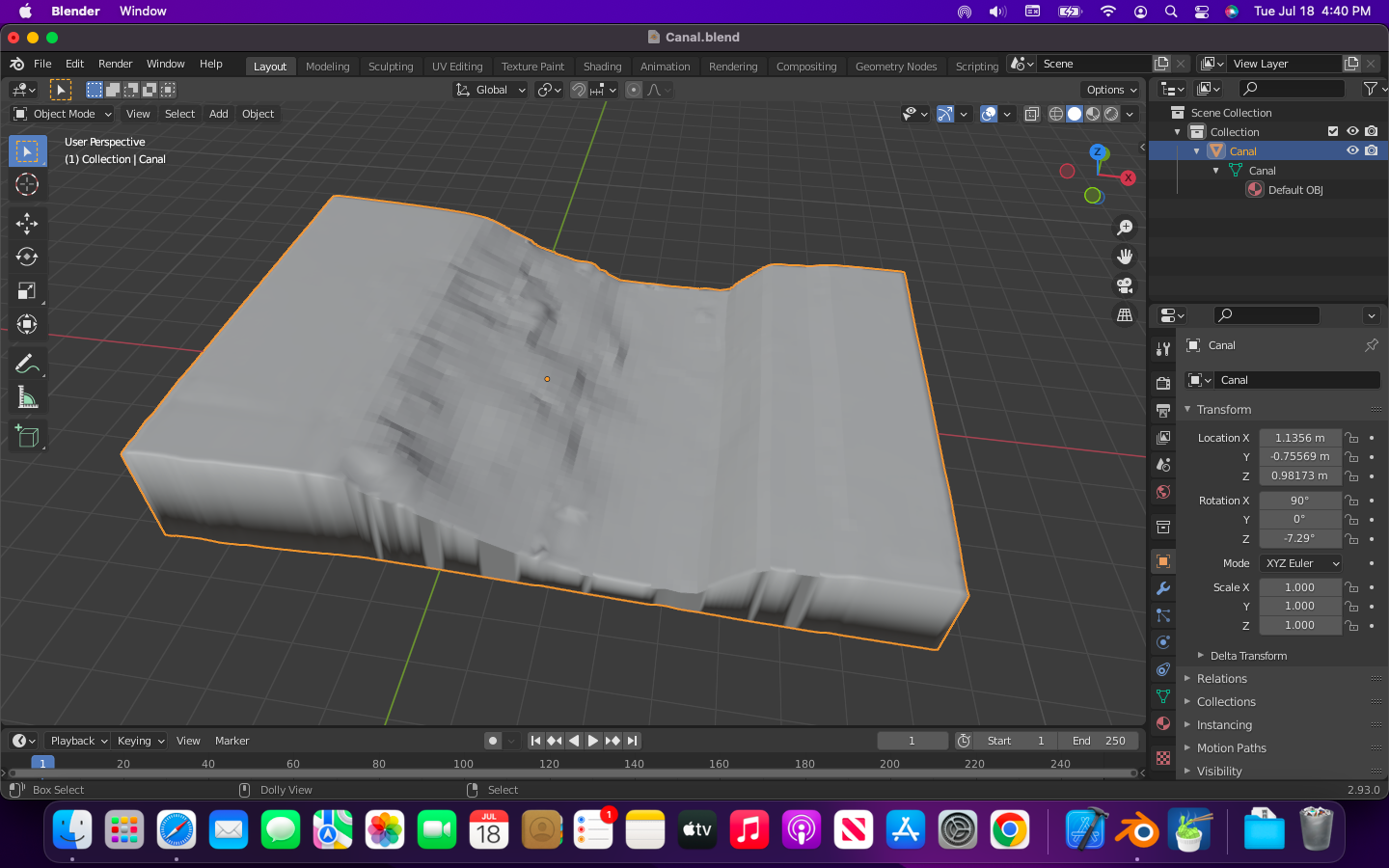Screen dimensions: 1389x868
Task: Select the Move tool
Action: (x=27, y=224)
